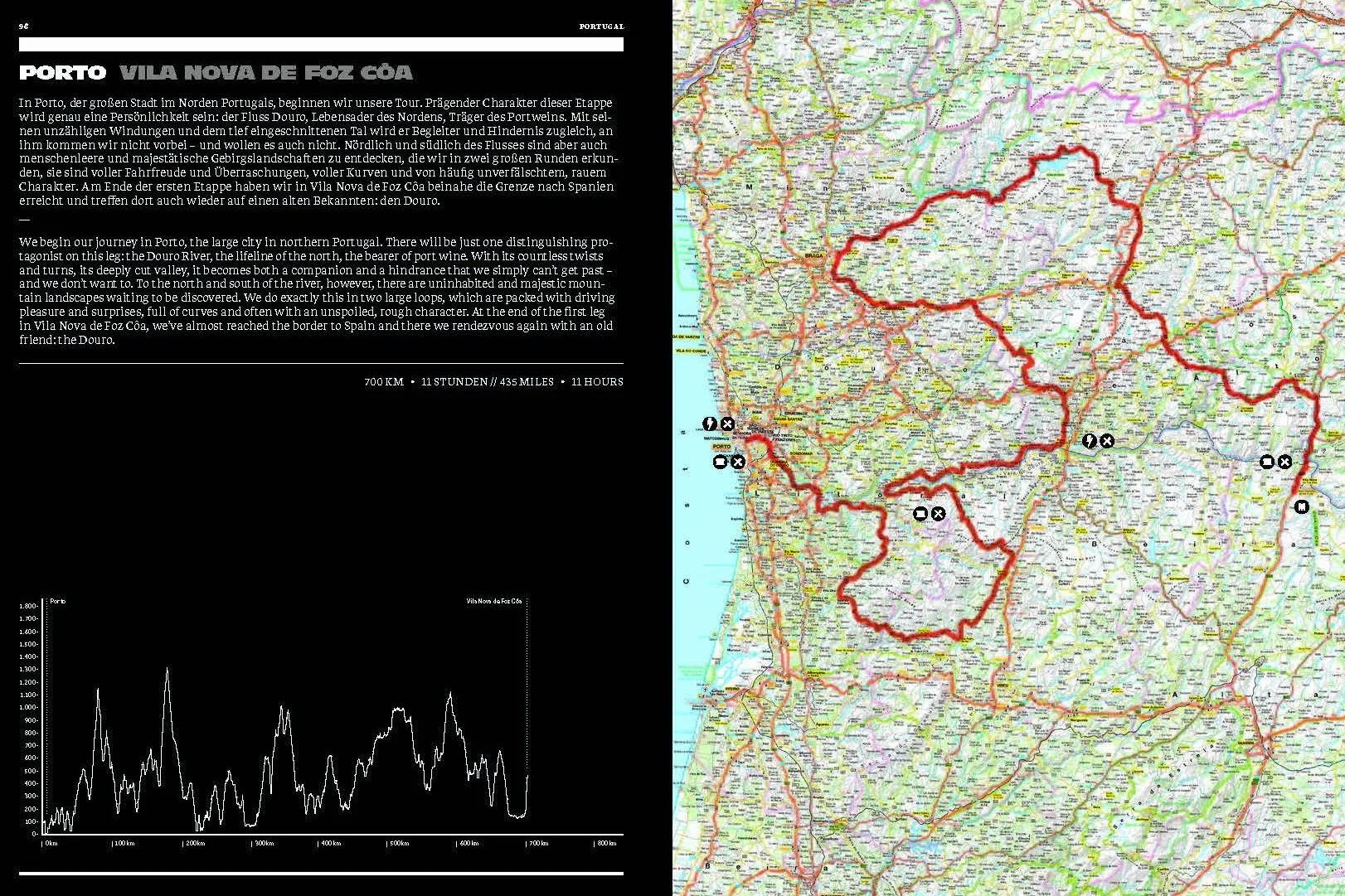
Task: Select the hotel icon left of Porto
Action: coord(720,462)
